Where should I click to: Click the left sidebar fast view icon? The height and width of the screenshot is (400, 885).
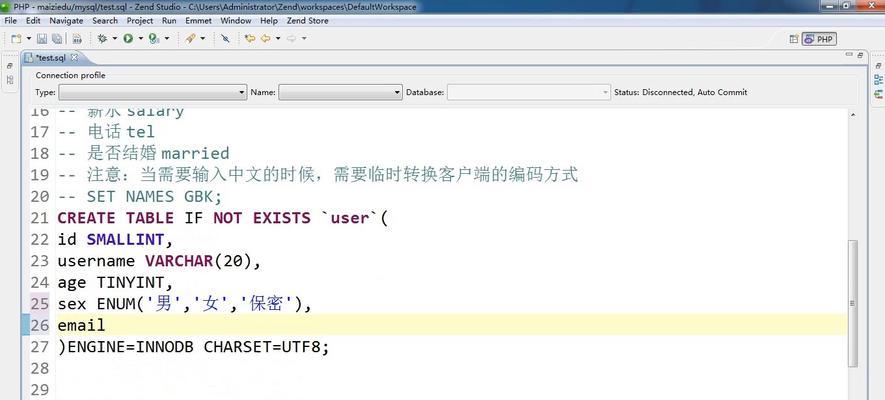click(10, 80)
